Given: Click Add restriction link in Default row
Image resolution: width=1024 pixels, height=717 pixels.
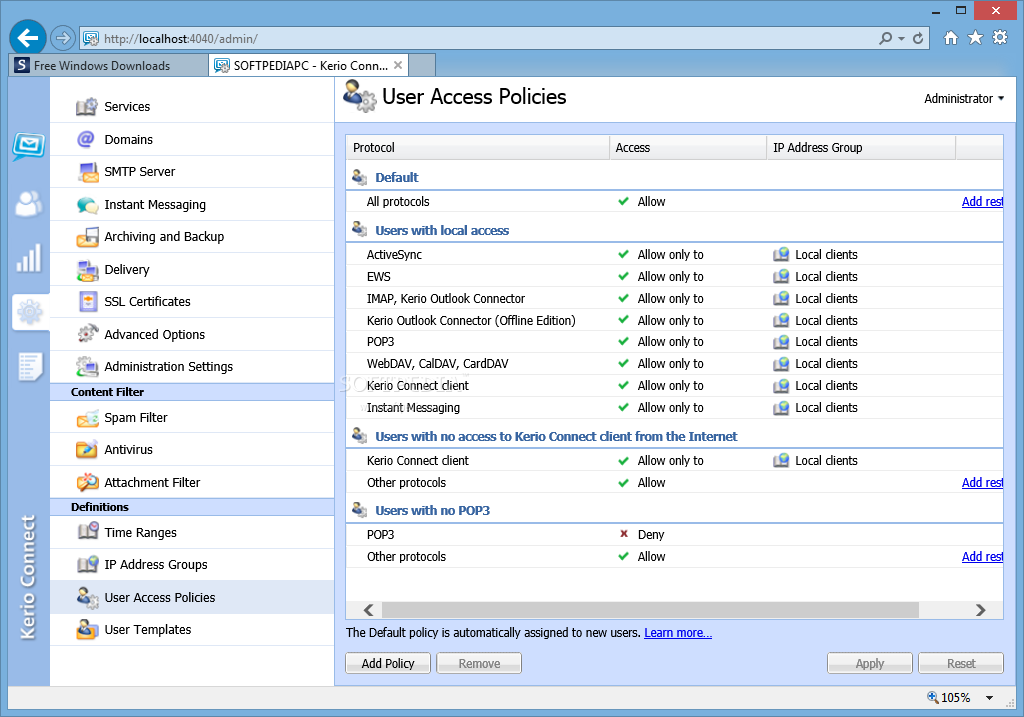Looking at the screenshot, I should [982, 202].
